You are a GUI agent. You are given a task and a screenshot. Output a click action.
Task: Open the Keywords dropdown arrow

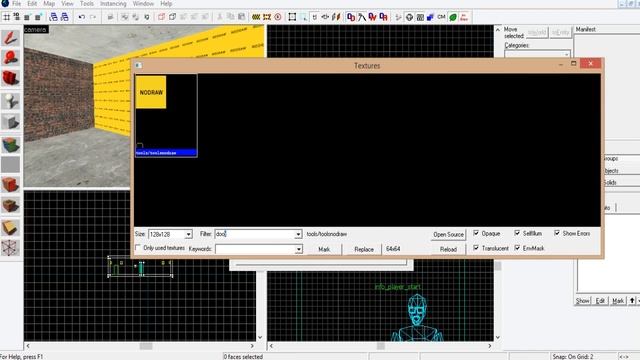(299, 249)
